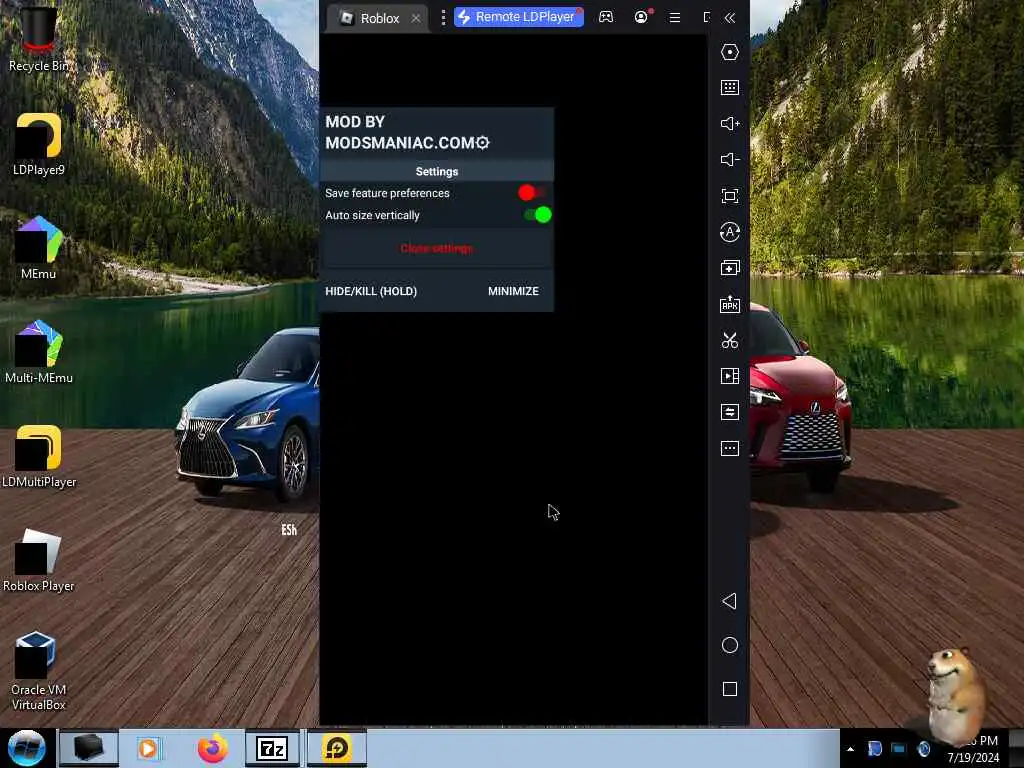The image size is (1024, 768).
Task: Toggle the LDPlayer fullscreen icon
Action: [729, 196]
